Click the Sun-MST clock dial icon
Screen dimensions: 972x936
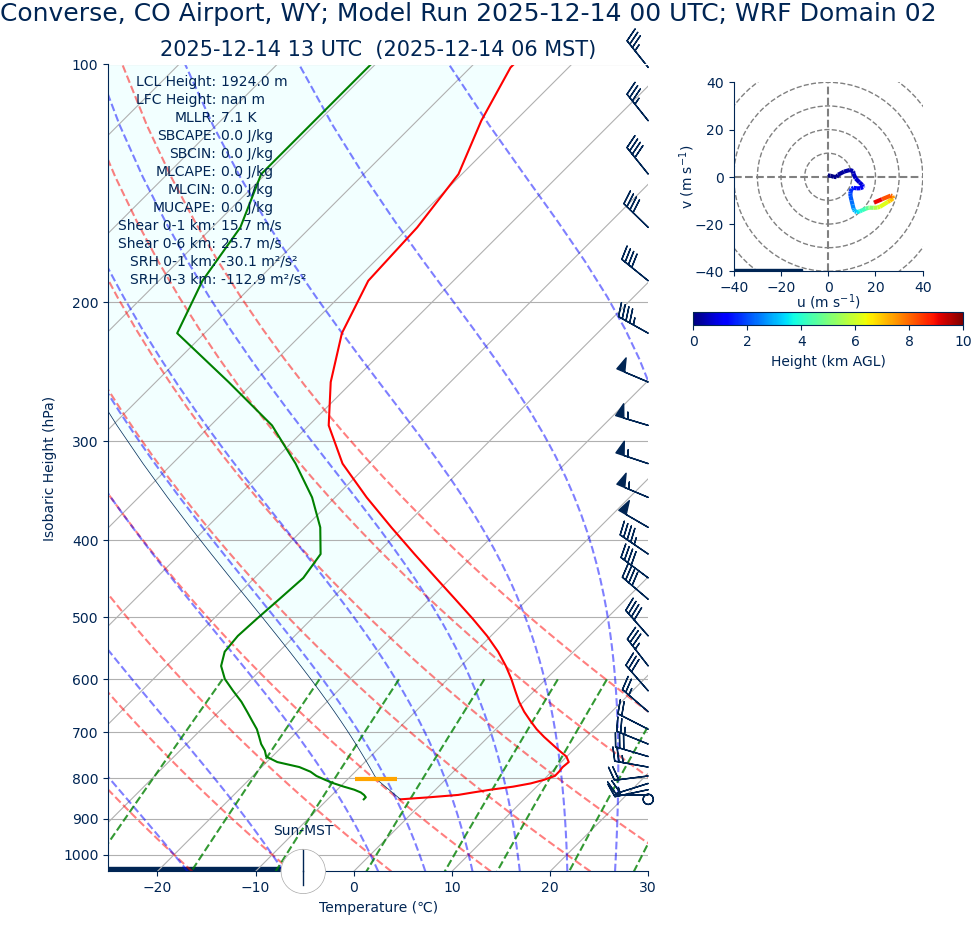point(303,871)
